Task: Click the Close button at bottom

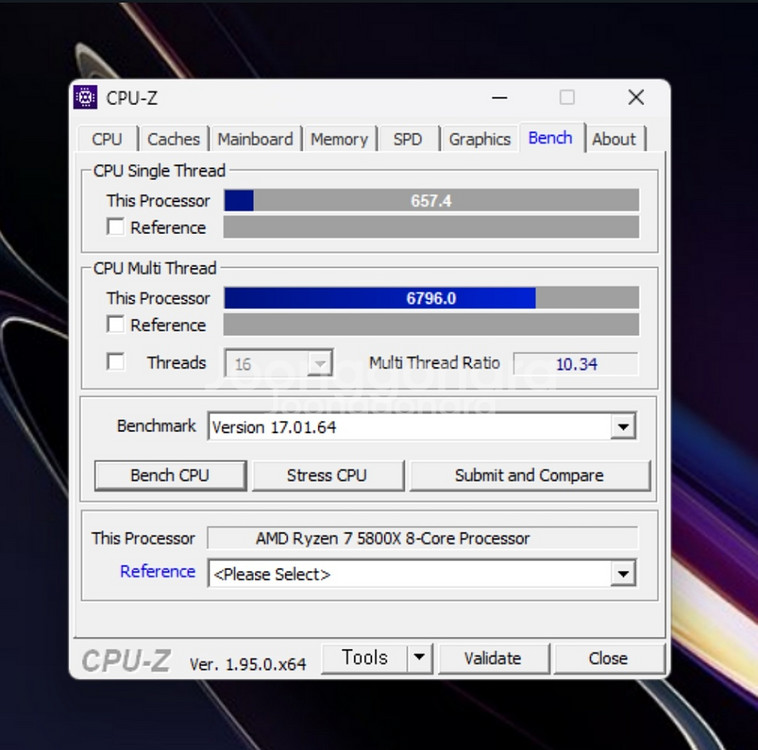Action: (609, 658)
